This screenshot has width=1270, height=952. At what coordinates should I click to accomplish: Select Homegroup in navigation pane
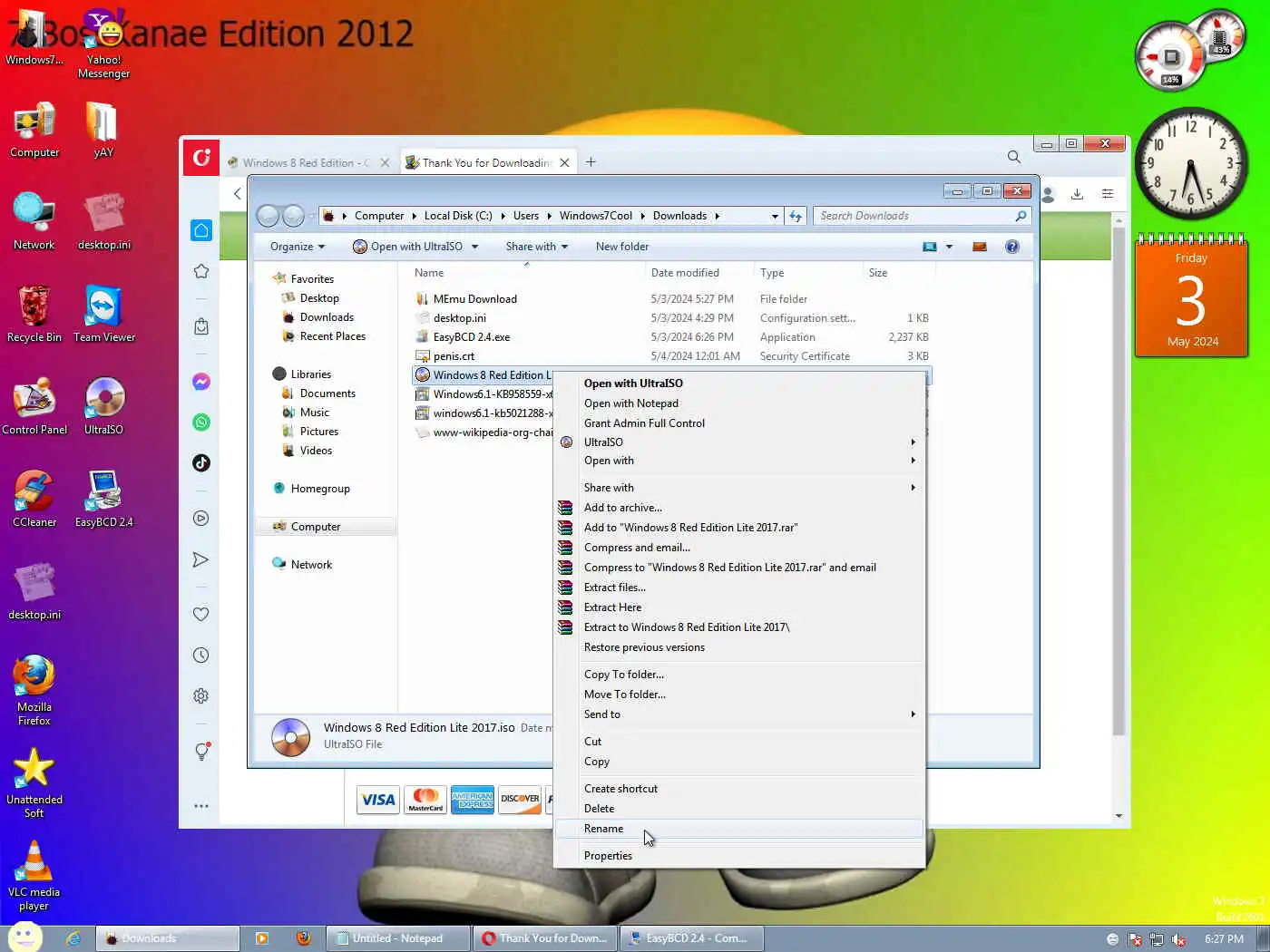320,489
